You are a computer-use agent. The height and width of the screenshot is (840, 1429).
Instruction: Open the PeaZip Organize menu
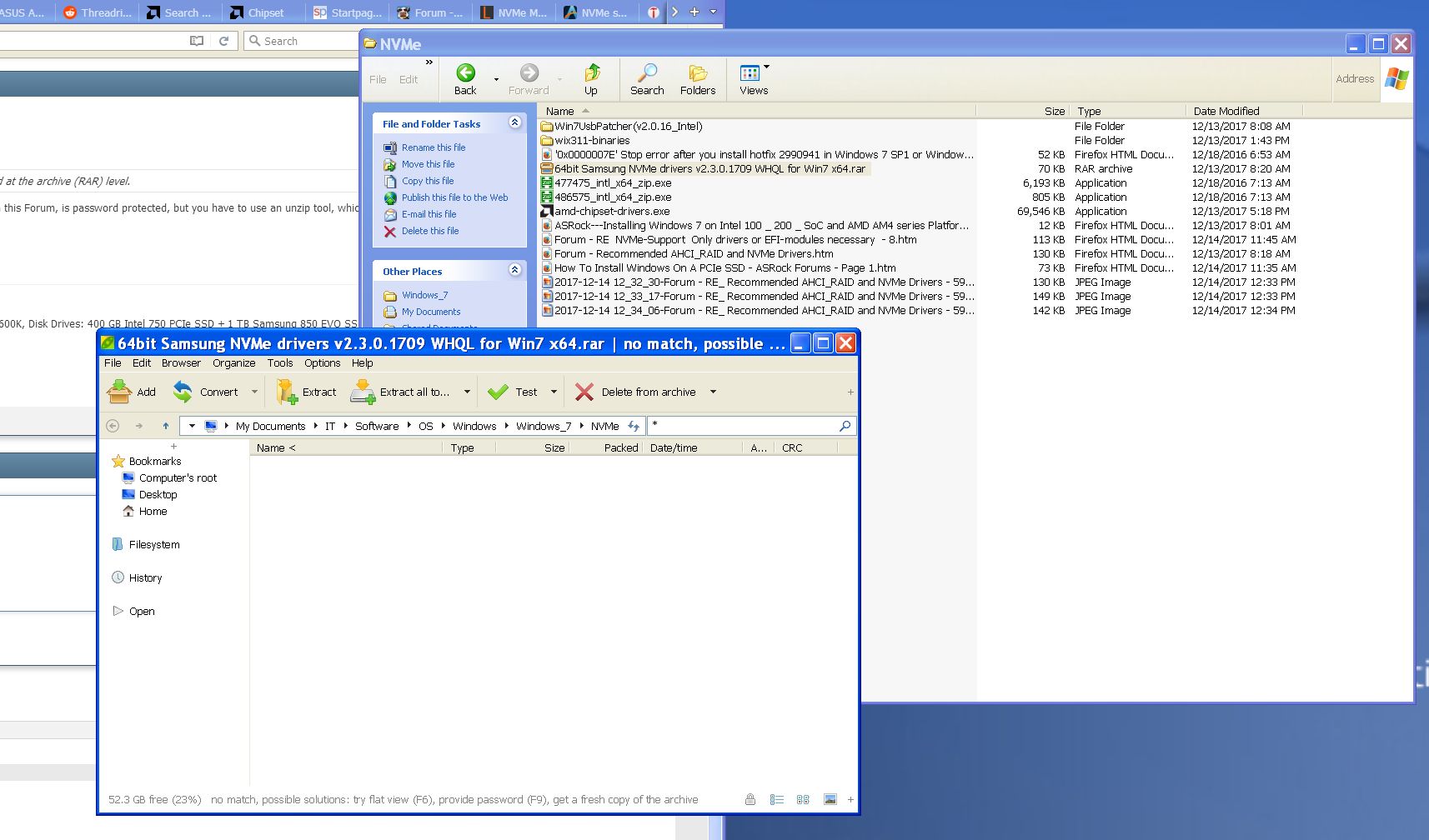point(233,362)
